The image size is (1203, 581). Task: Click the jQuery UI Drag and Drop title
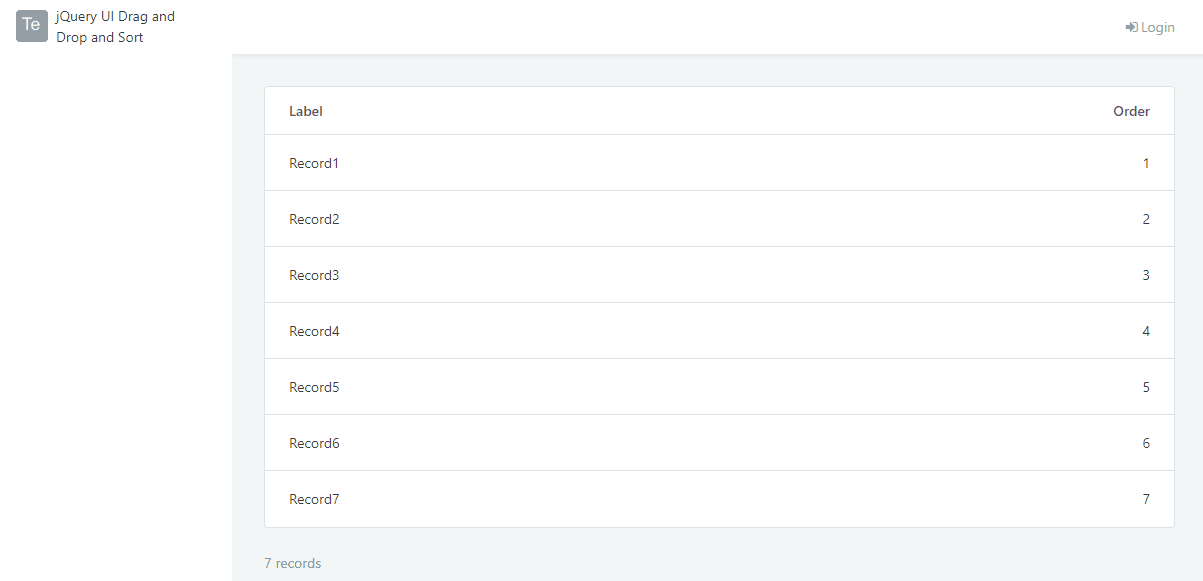pyautogui.click(x=115, y=27)
